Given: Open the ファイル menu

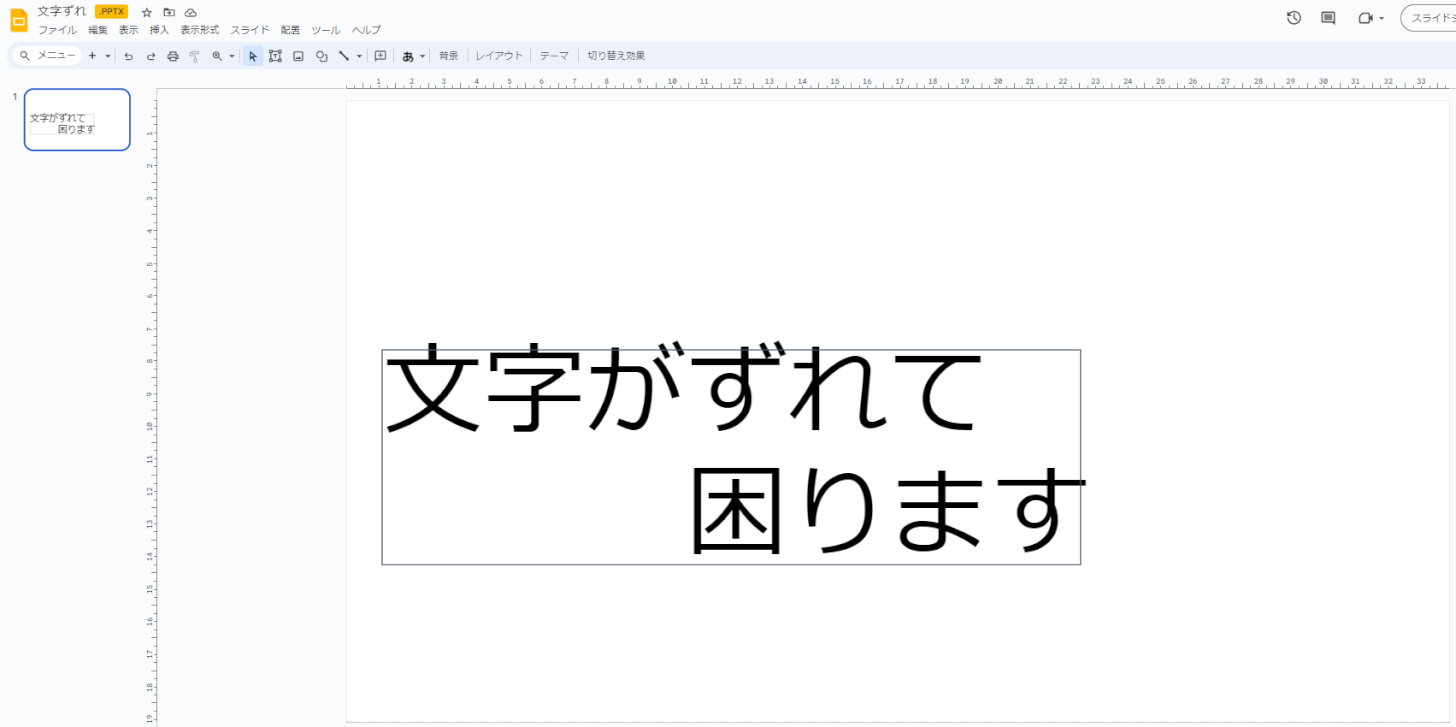Looking at the screenshot, I should [x=57, y=30].
